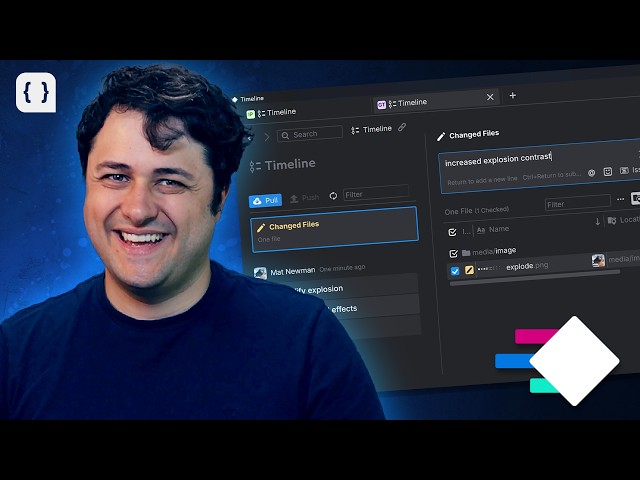Viewport: 640px width, 480px height.
Task: Click the yellow modified icon beside explode.png
Action: [x=469, y=270]
